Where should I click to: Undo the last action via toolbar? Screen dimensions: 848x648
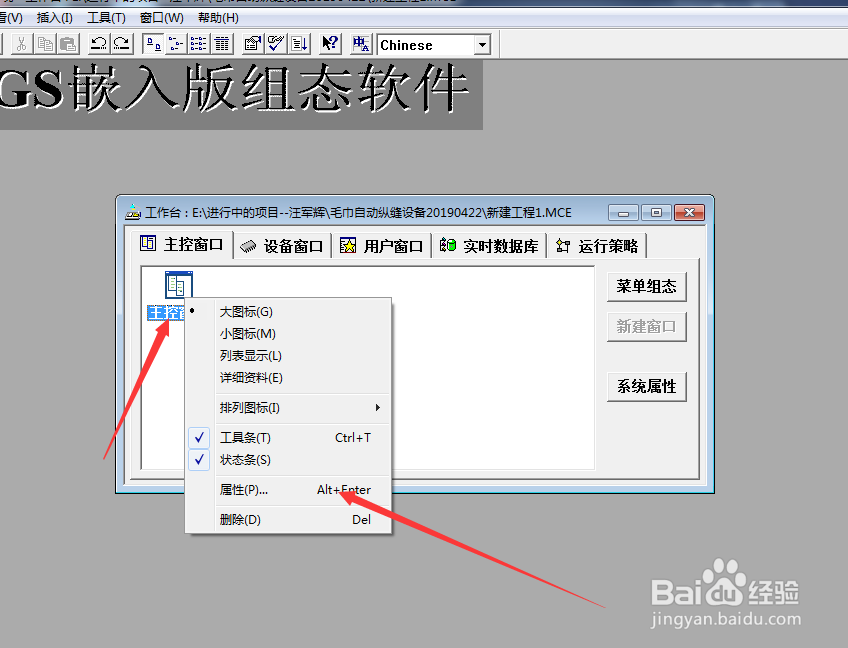pos(98,44)
